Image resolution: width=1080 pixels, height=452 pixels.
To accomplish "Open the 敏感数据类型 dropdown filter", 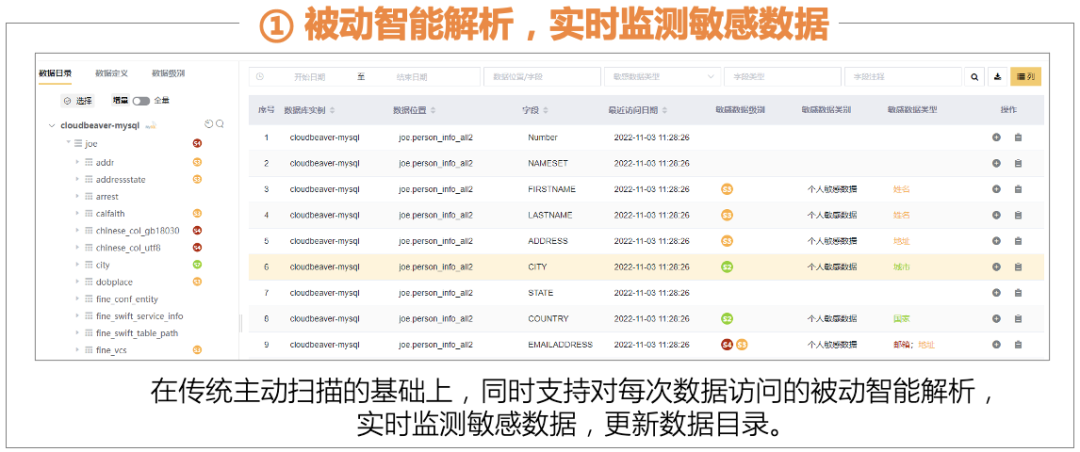I will (x=661, y=76).
